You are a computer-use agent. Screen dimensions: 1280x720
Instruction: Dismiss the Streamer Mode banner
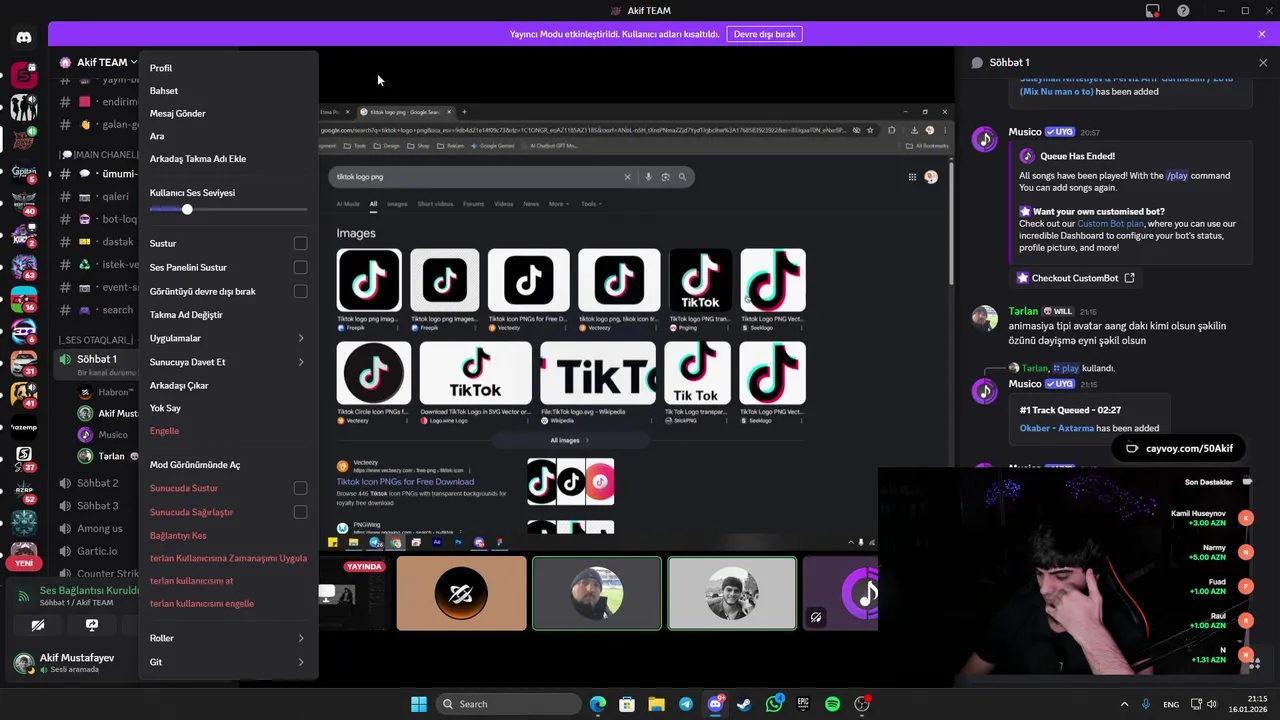(1262, 34)
